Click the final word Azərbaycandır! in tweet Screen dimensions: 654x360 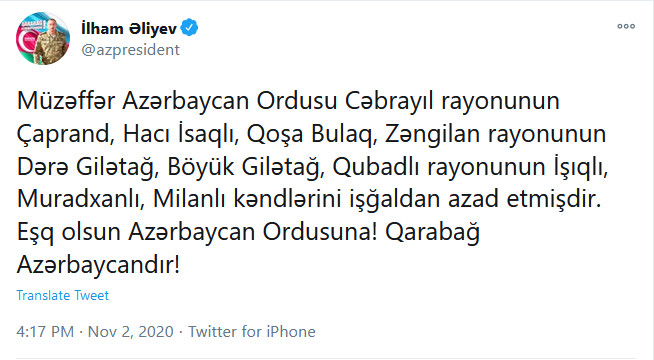(x=98, y=265)
